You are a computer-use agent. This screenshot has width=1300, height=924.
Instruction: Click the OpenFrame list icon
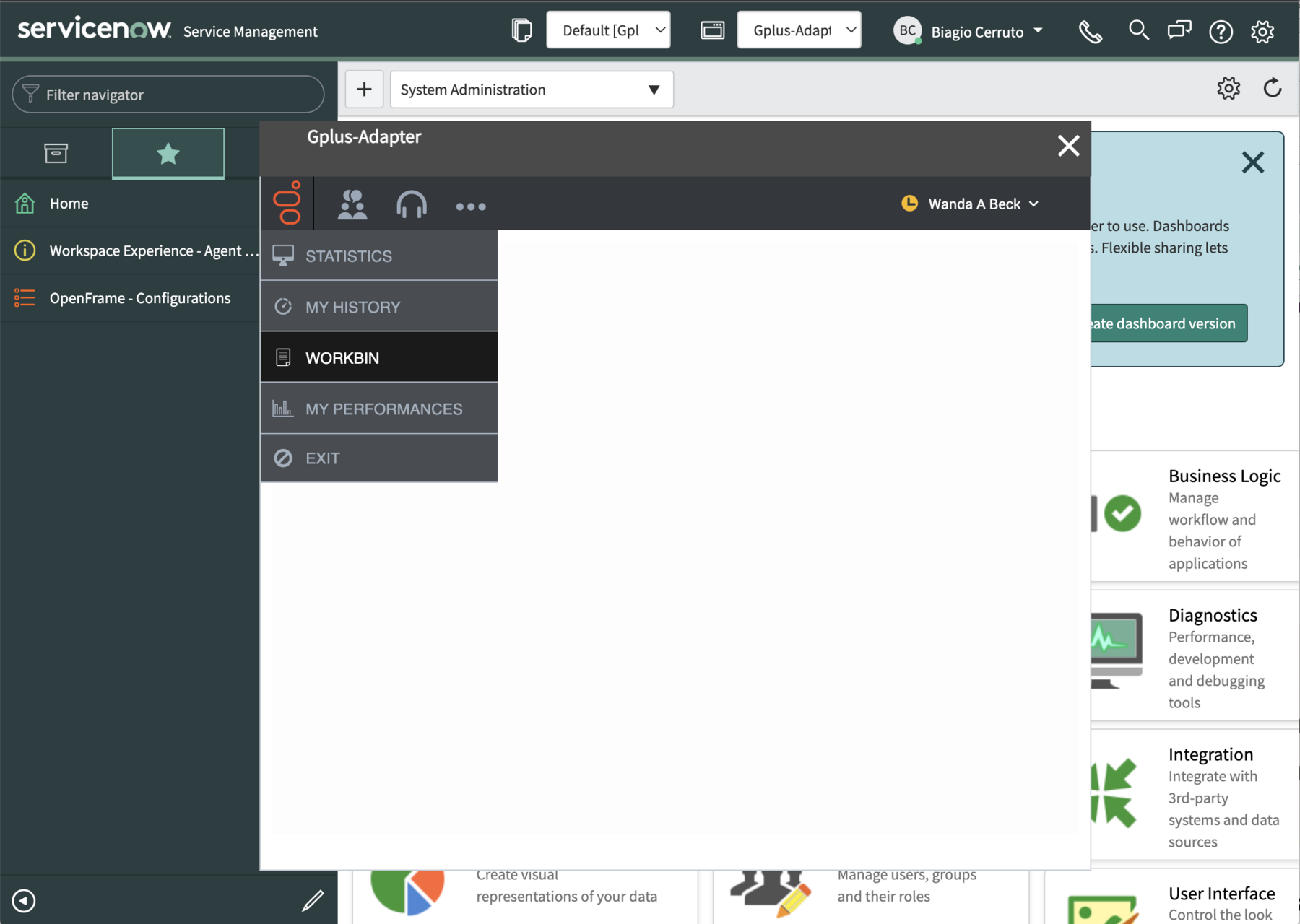25,297
